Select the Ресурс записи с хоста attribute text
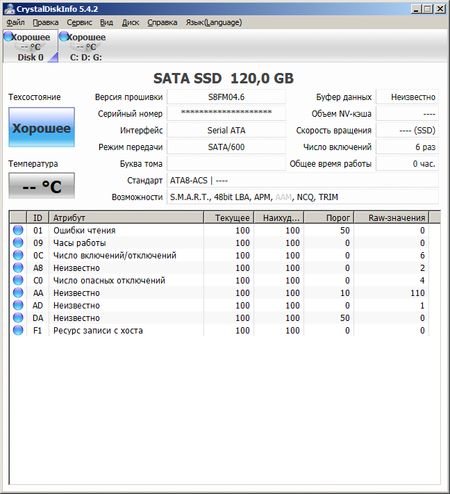The height and width of the screenshot is (494, 450). [x=98, y=331]
